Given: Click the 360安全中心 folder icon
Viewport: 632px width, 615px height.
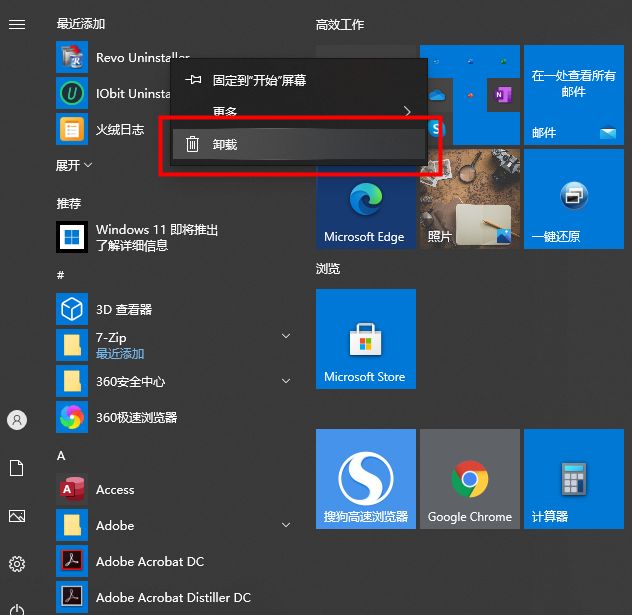Looking at the screenshot, I should [x=72, y=381].
